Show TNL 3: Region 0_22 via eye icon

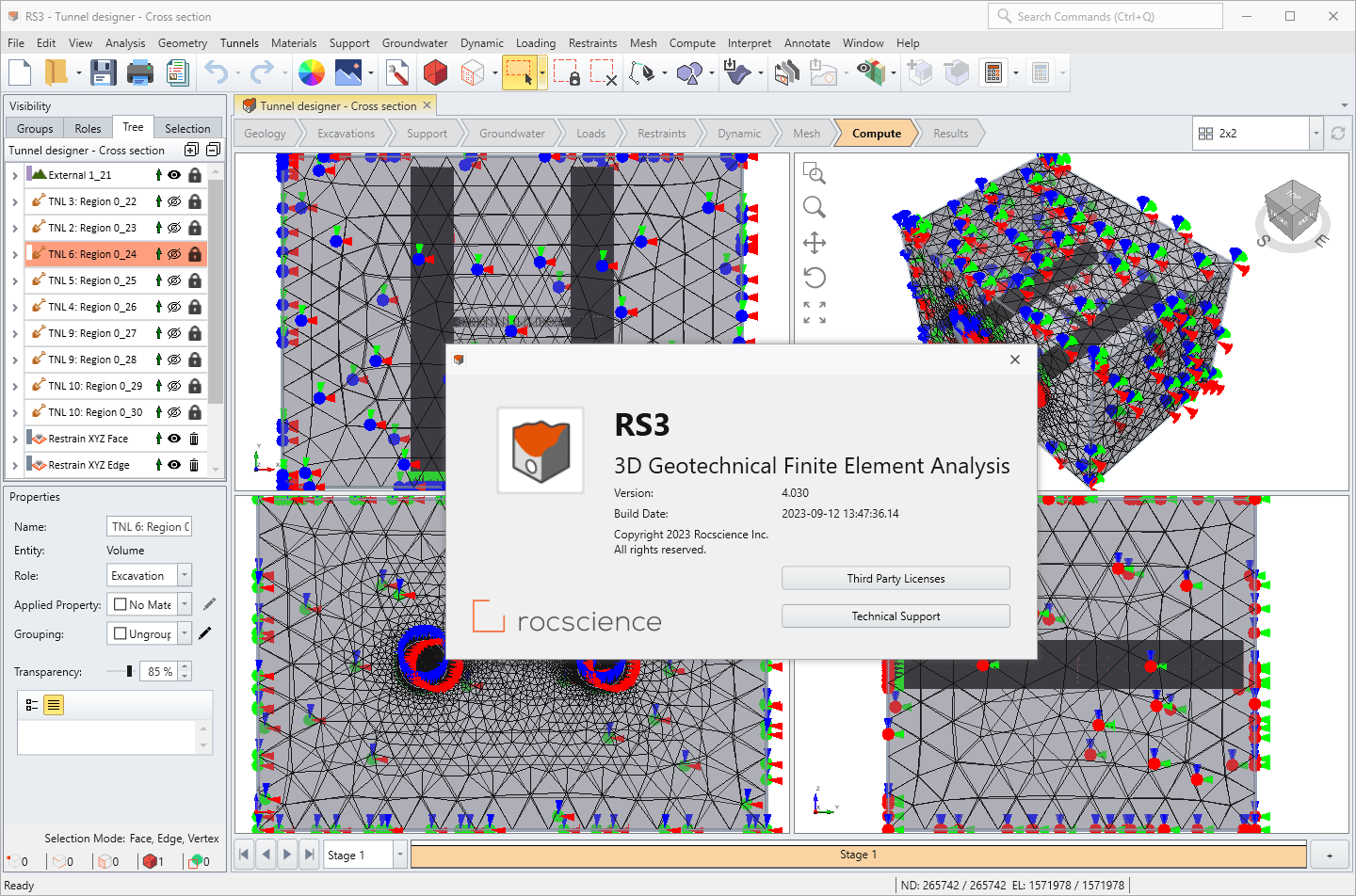pyautogui.click(x=174, y=201)
